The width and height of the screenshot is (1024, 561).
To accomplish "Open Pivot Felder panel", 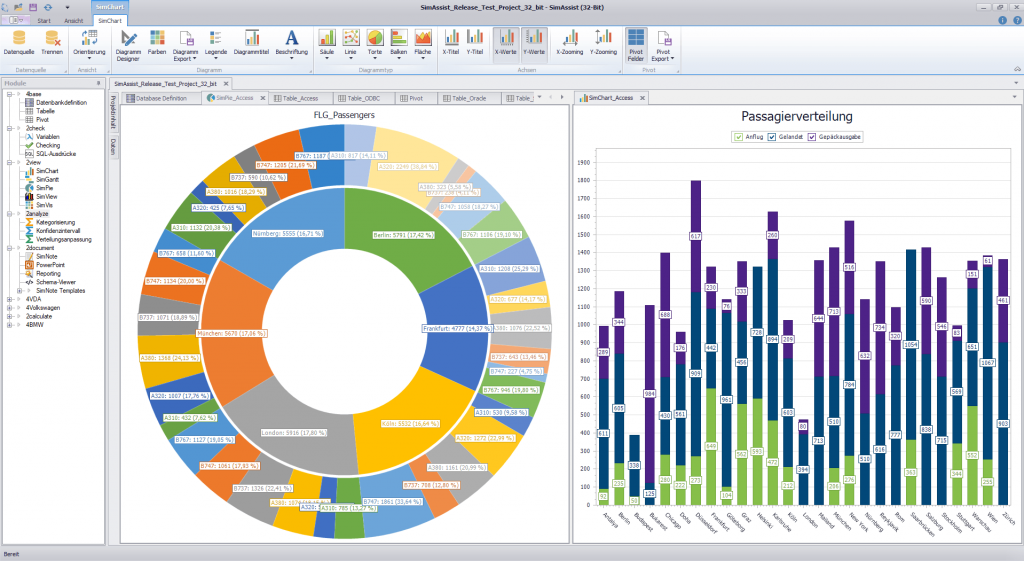I will [635, 46].
